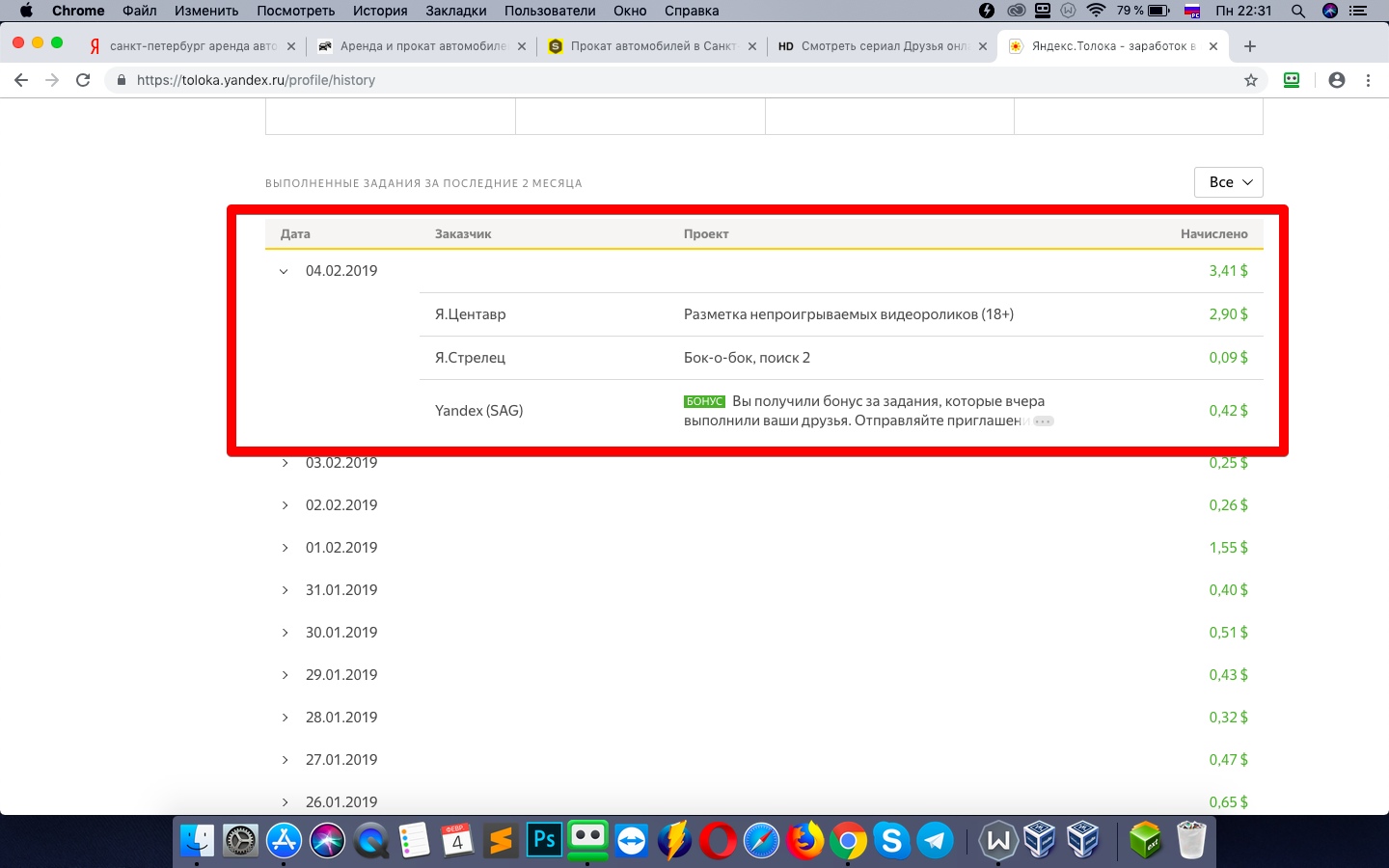Click the user profile avatar icon
The width and height of the screenshot is (1389, 868).
(1336, 80)
